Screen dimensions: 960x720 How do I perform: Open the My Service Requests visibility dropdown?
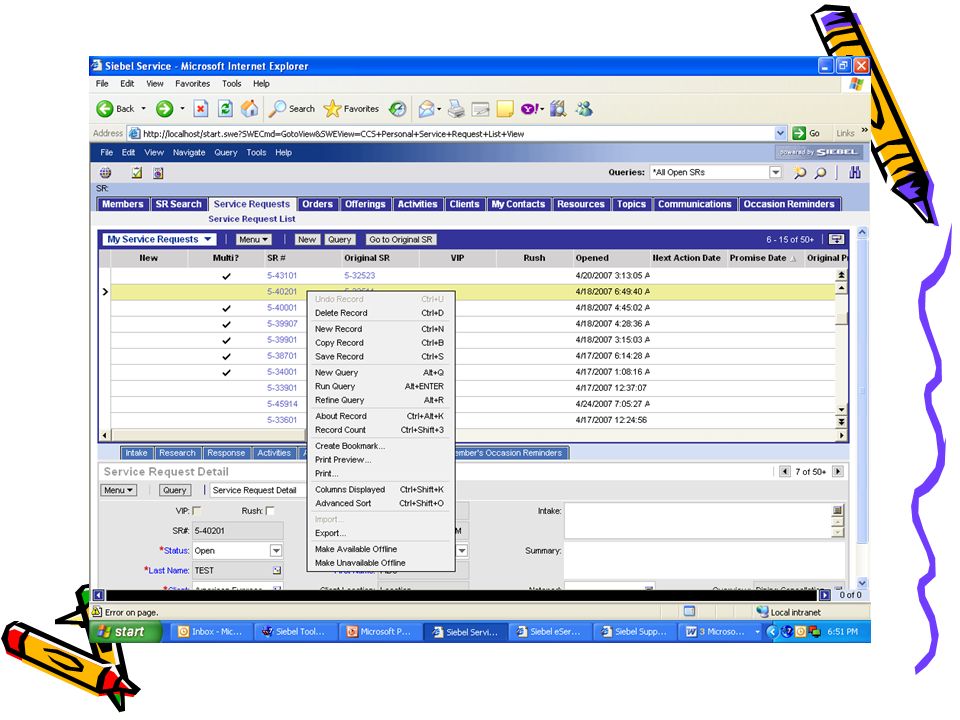point(159,239)
